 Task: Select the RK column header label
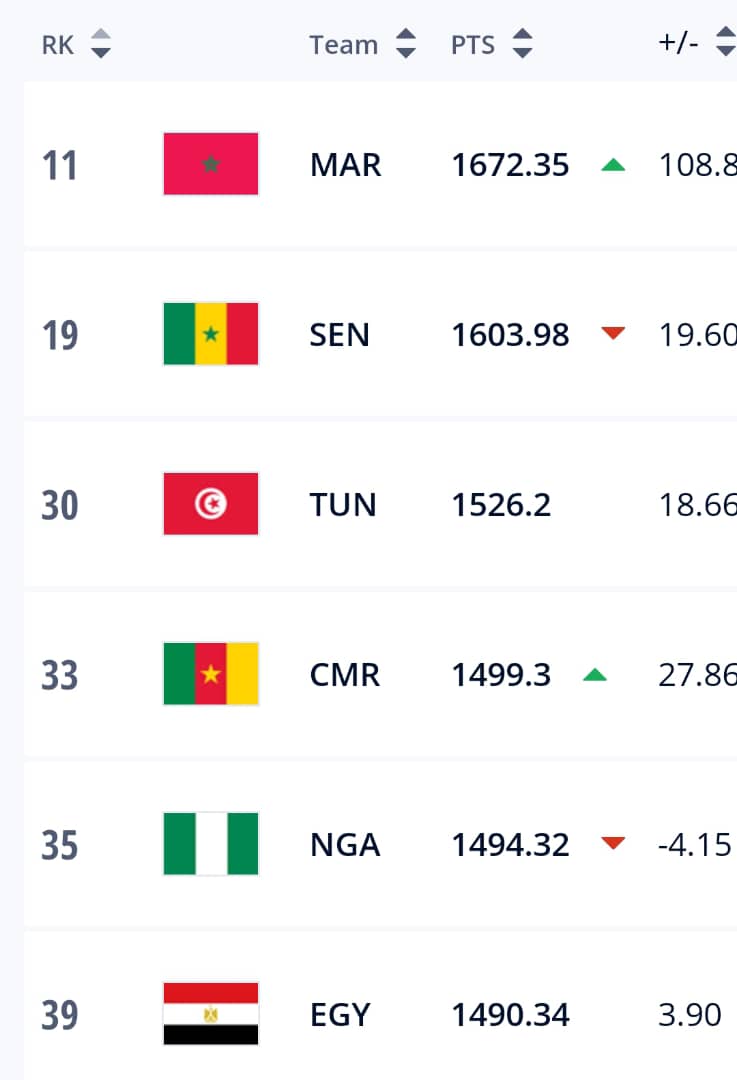[x=58, y=45]
